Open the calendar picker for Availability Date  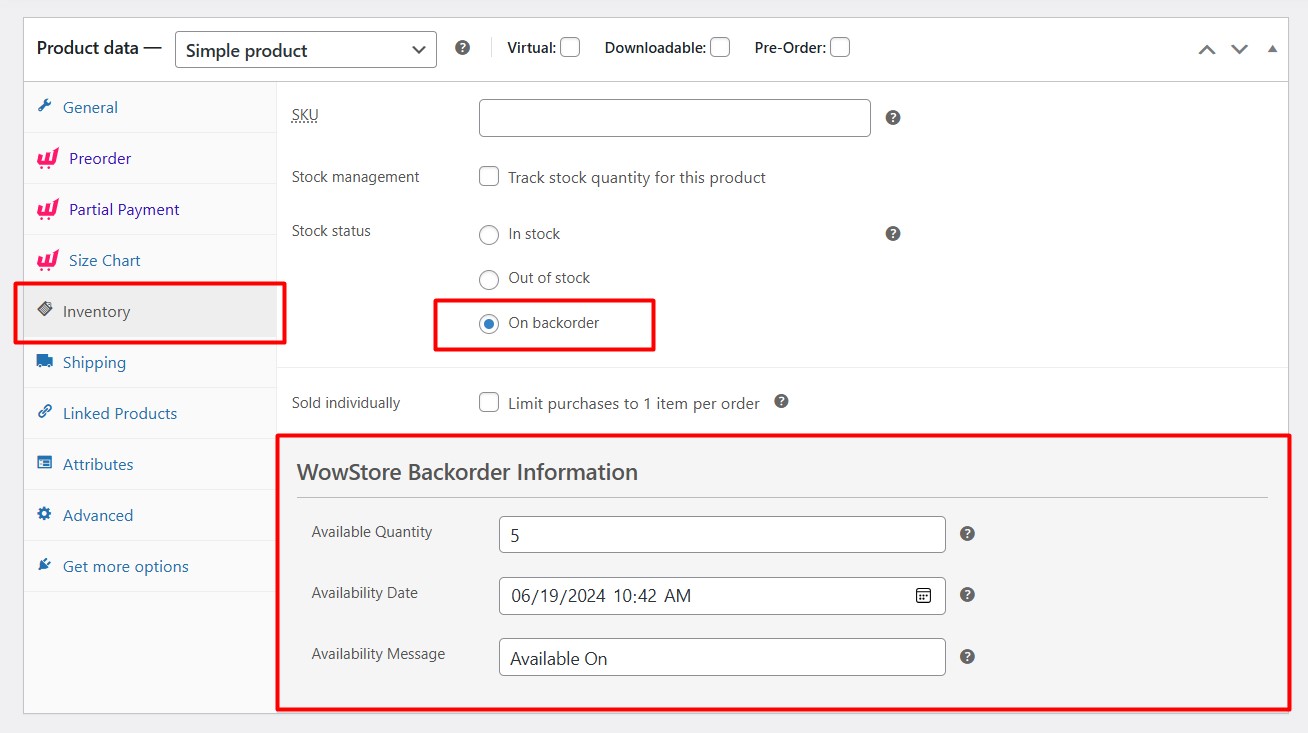pos(923,595)
